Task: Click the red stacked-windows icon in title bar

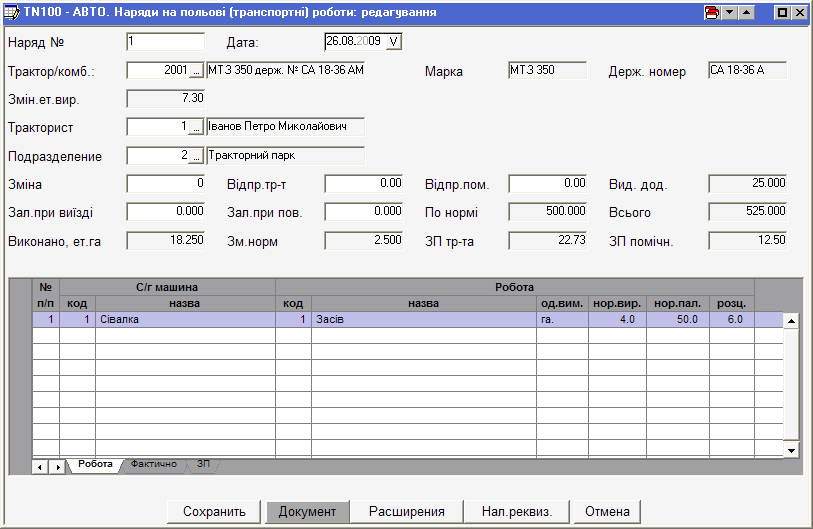Action: click(712, 12)
